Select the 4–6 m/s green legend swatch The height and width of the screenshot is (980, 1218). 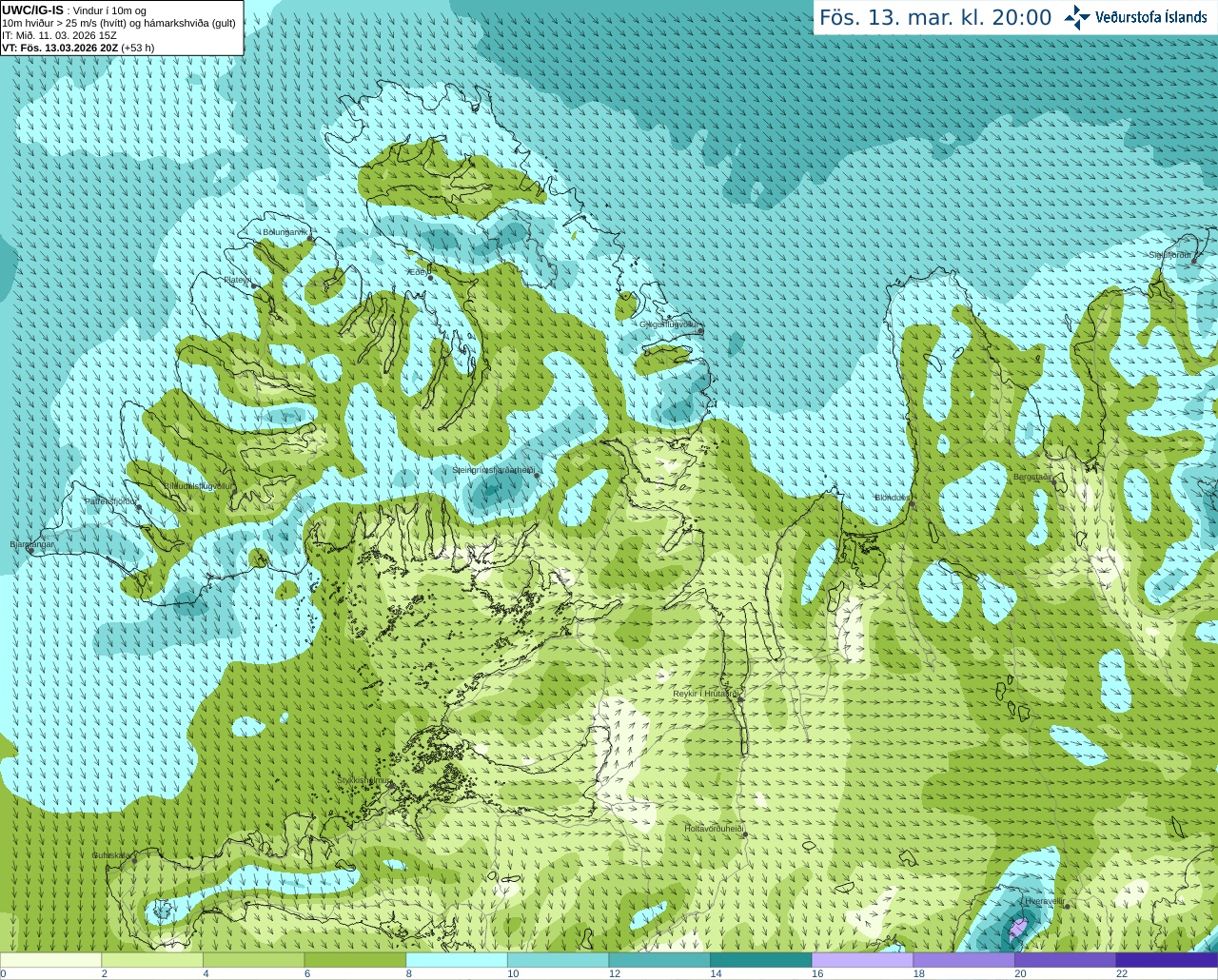(x=253, y=960)
